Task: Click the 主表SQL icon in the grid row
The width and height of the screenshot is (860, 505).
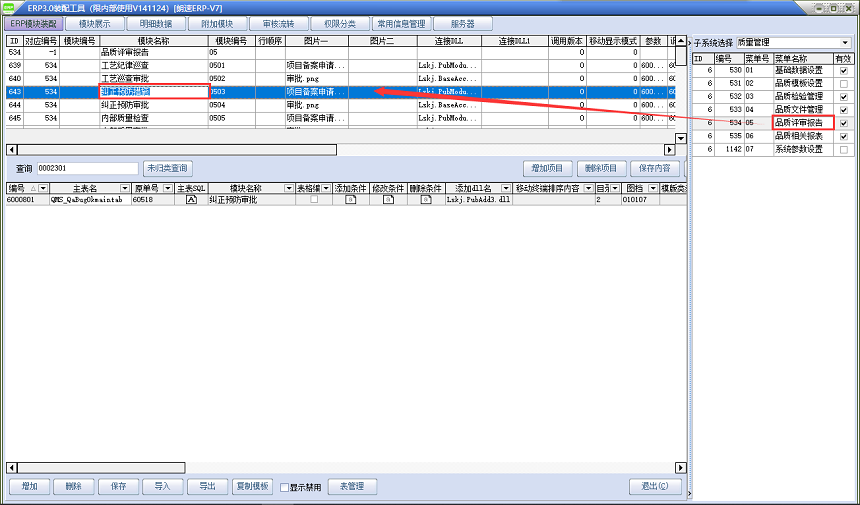Action: [191, 200]
